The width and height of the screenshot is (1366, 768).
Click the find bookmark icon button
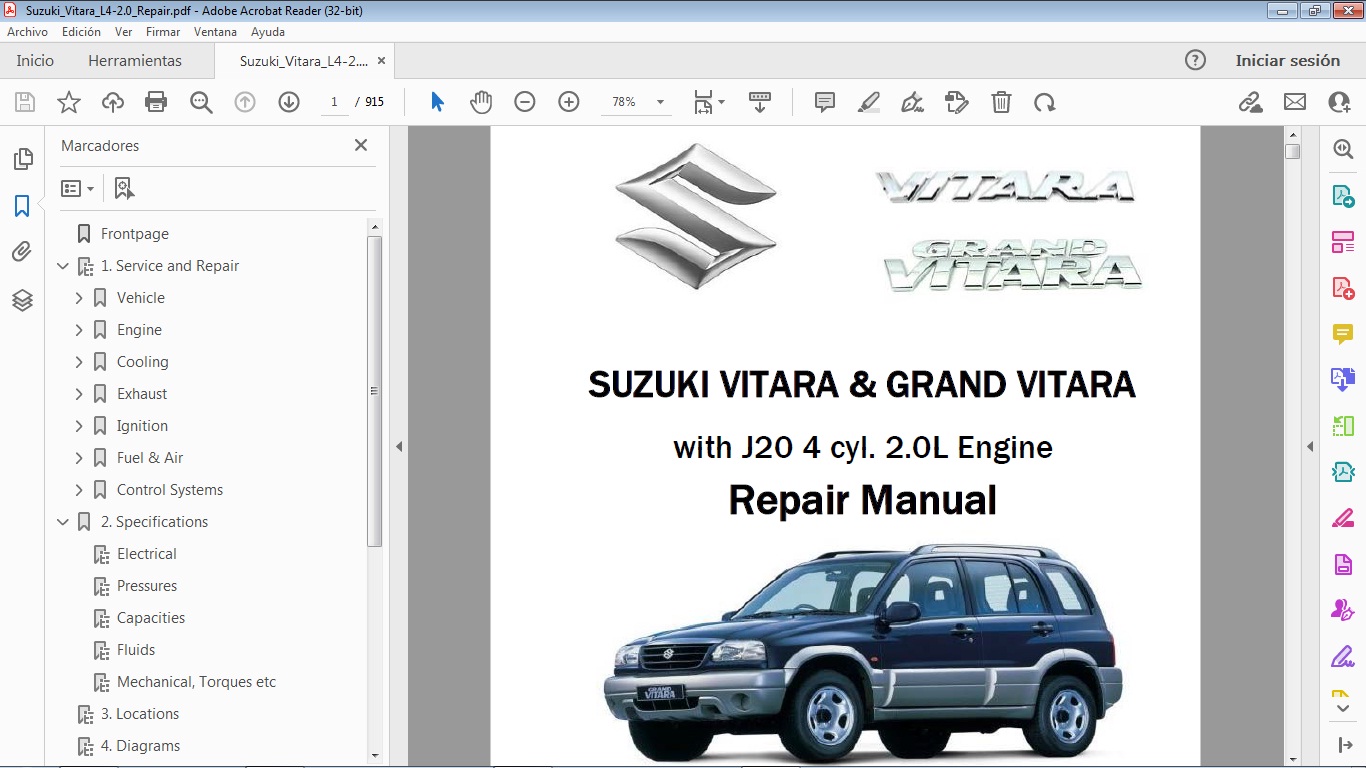point(124,188)
